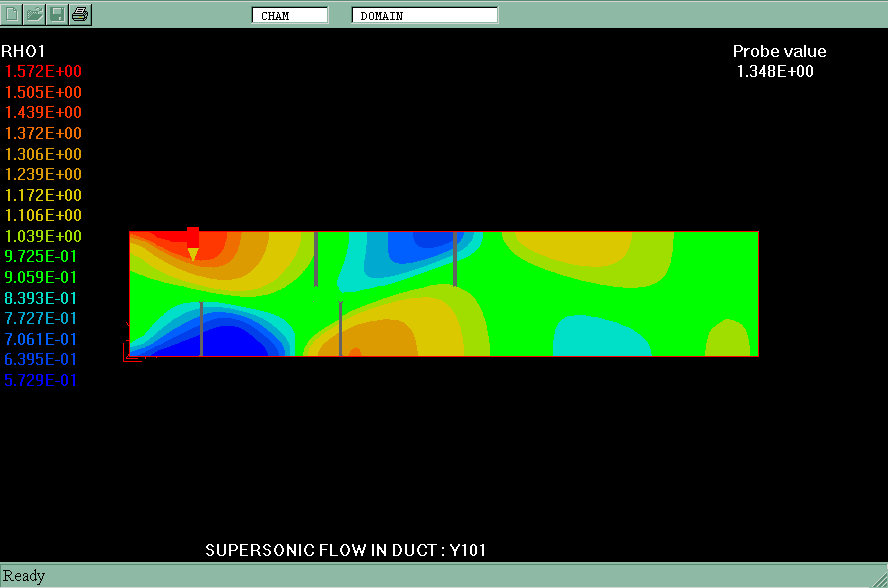Click the 8.393E-01 cyan legend entry
Screen dimensions: 888x588
tap(41, 299)
